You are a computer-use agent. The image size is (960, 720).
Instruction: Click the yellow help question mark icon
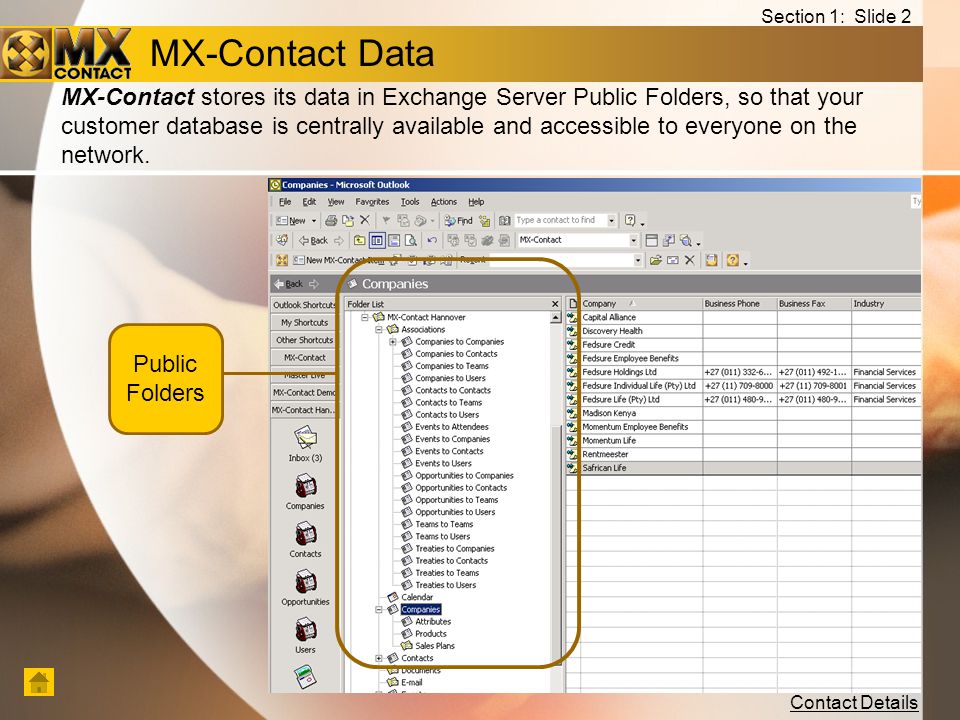click(x=732, y=260)
